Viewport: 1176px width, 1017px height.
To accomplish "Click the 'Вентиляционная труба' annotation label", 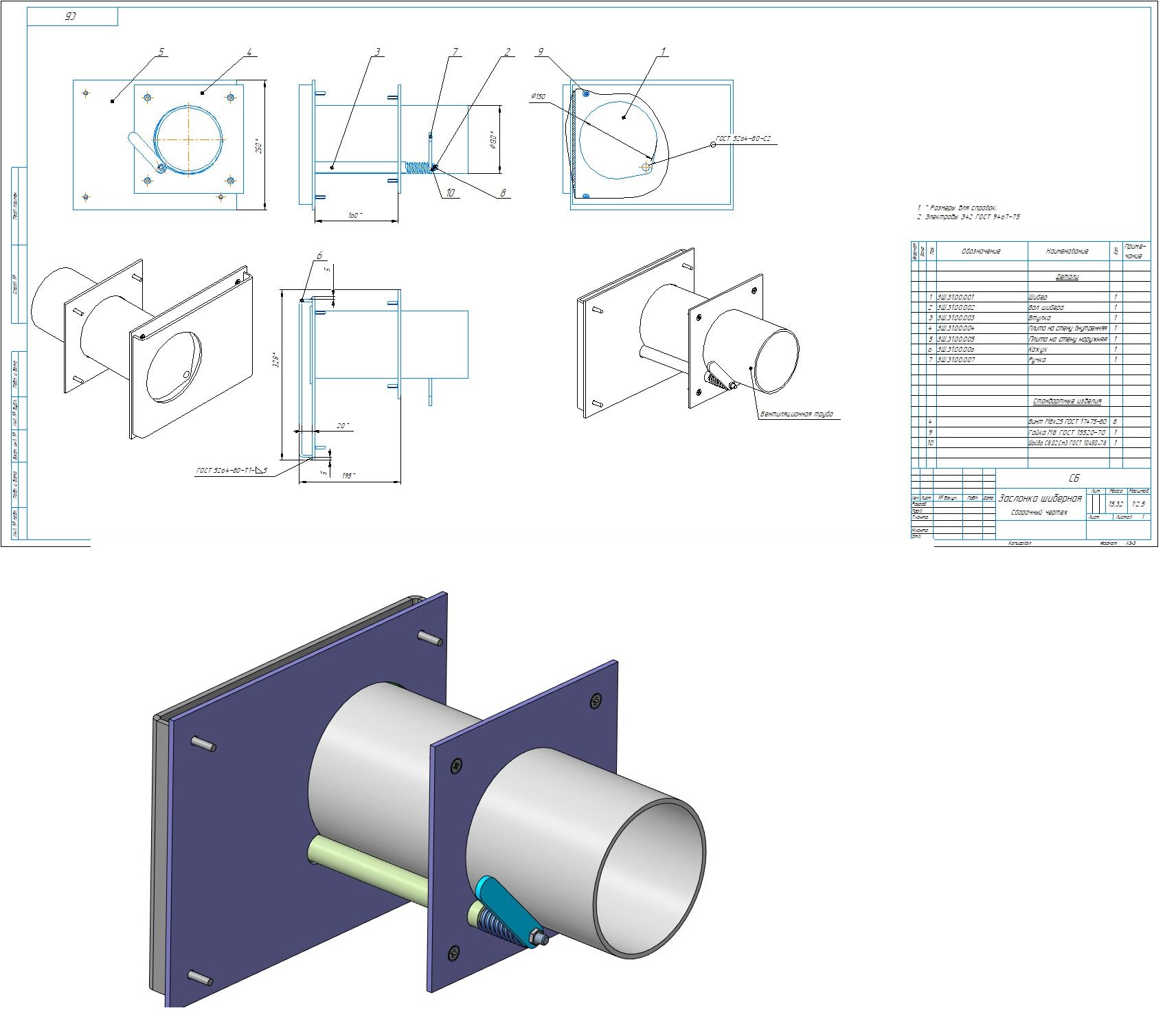I will tap(797, 414).
